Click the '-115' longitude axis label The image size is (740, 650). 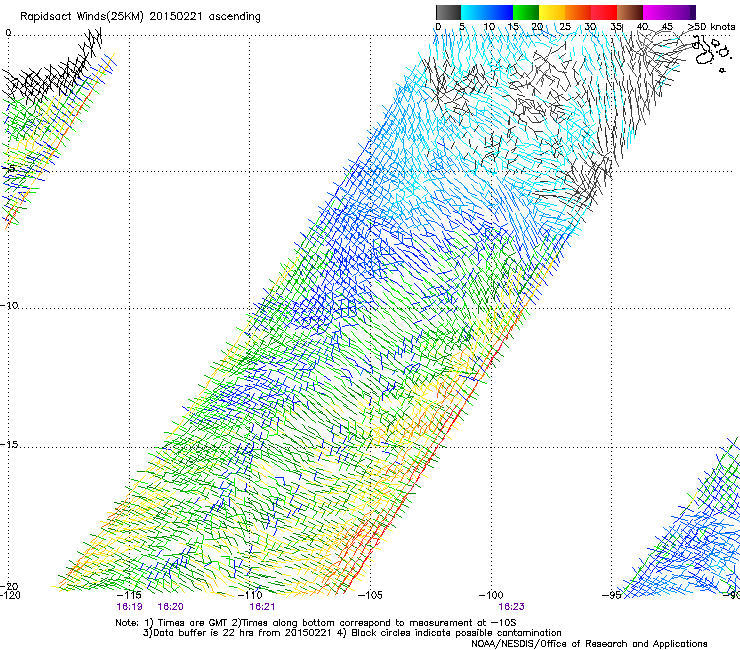point(129,595)
